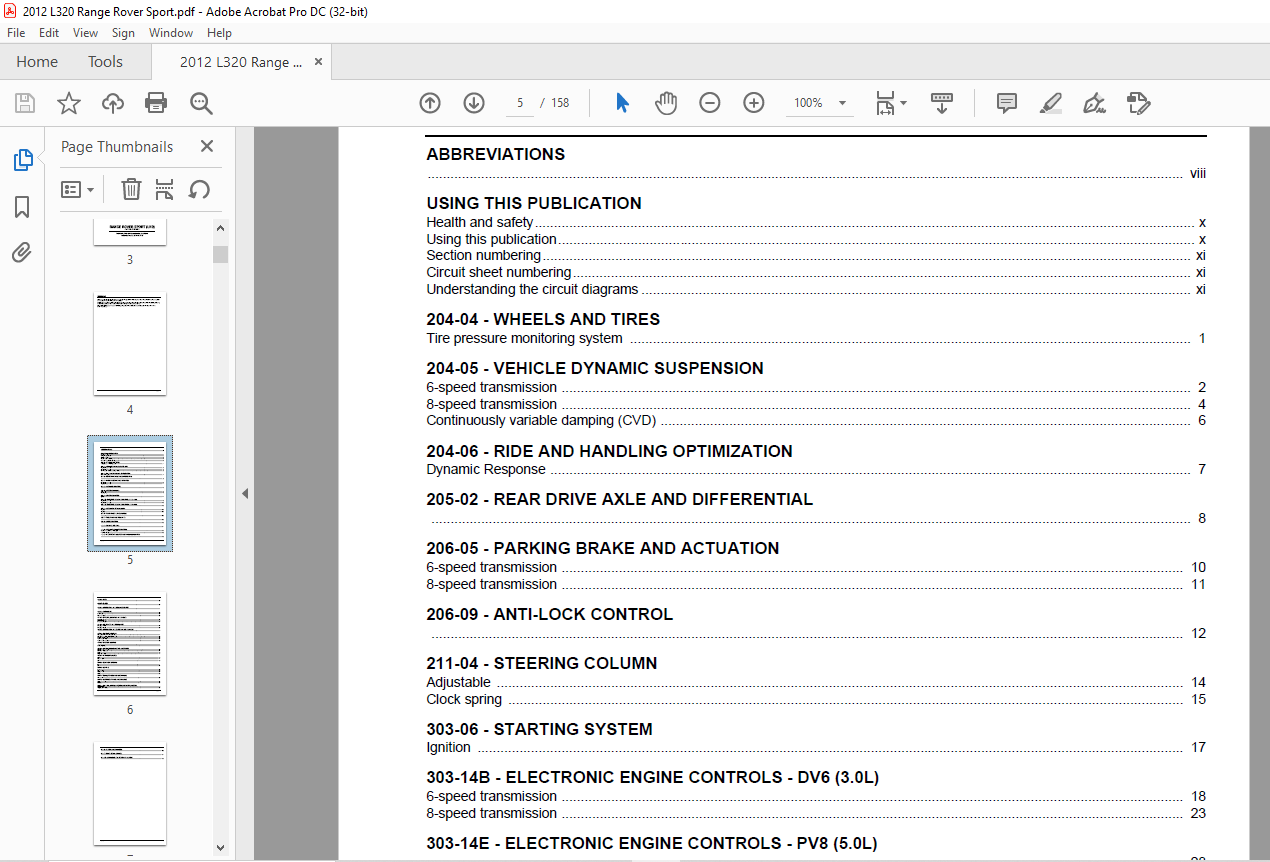Click 303-14B Electronic Engine Controls DV6 heading
This screenshot has width=1270, height=862.
[652, 777]
